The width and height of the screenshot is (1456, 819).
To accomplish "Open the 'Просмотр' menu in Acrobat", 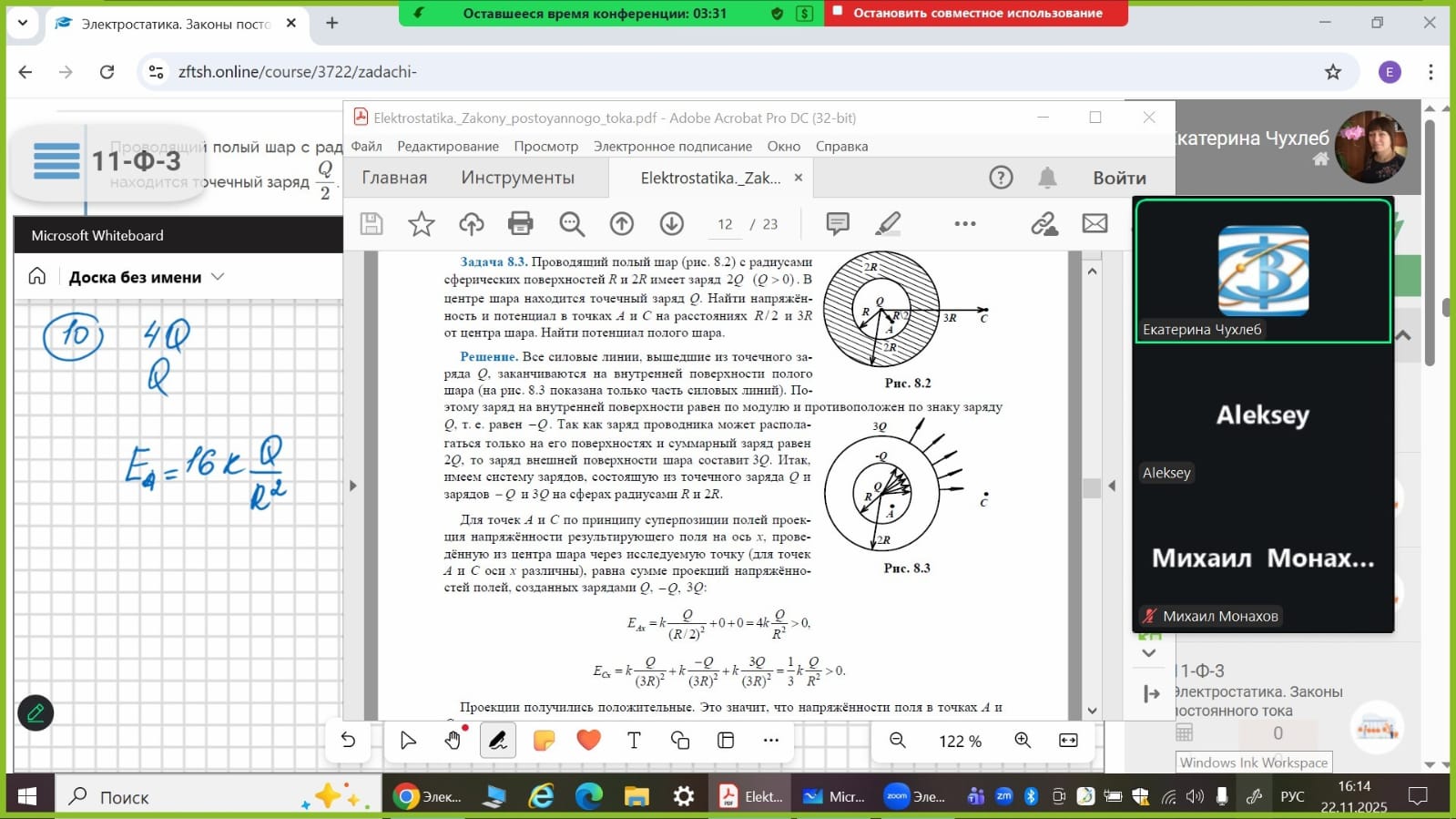I will coord(545,146).
